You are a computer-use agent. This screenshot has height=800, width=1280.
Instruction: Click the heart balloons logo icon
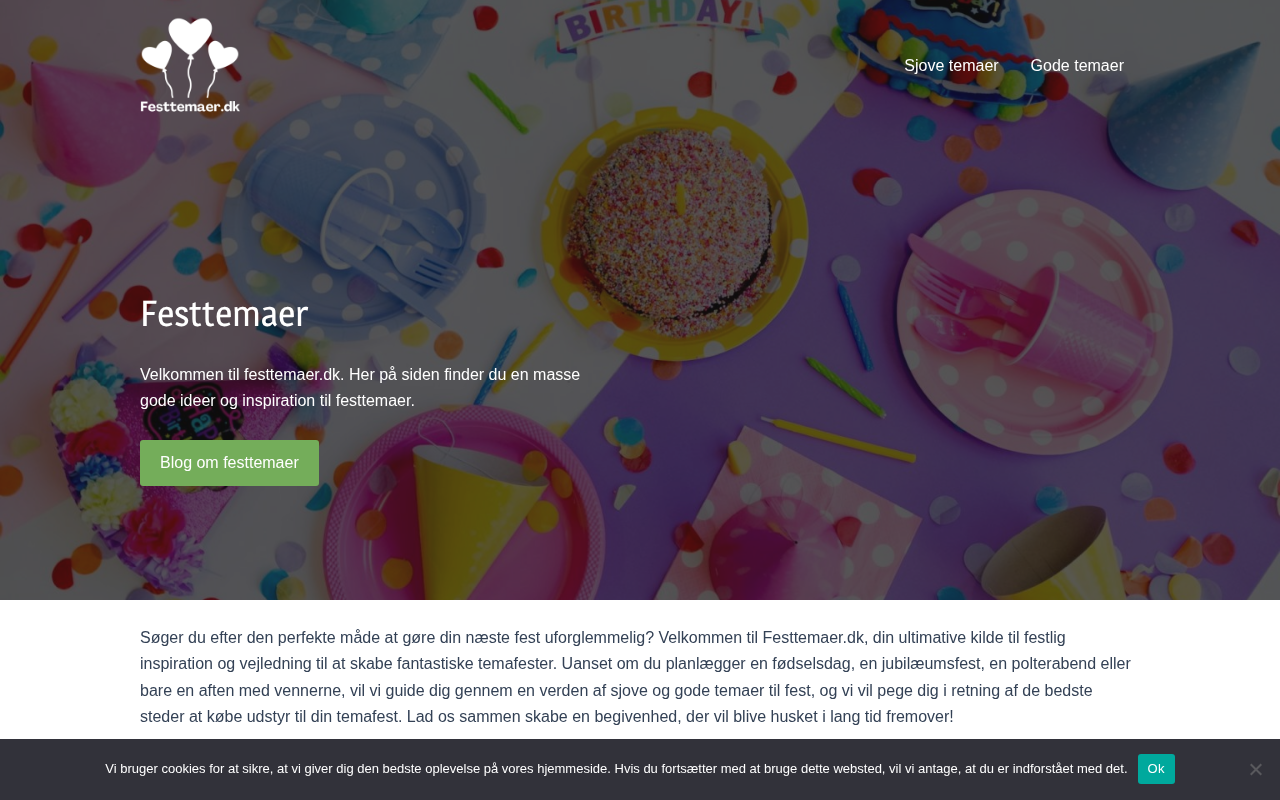190,57
